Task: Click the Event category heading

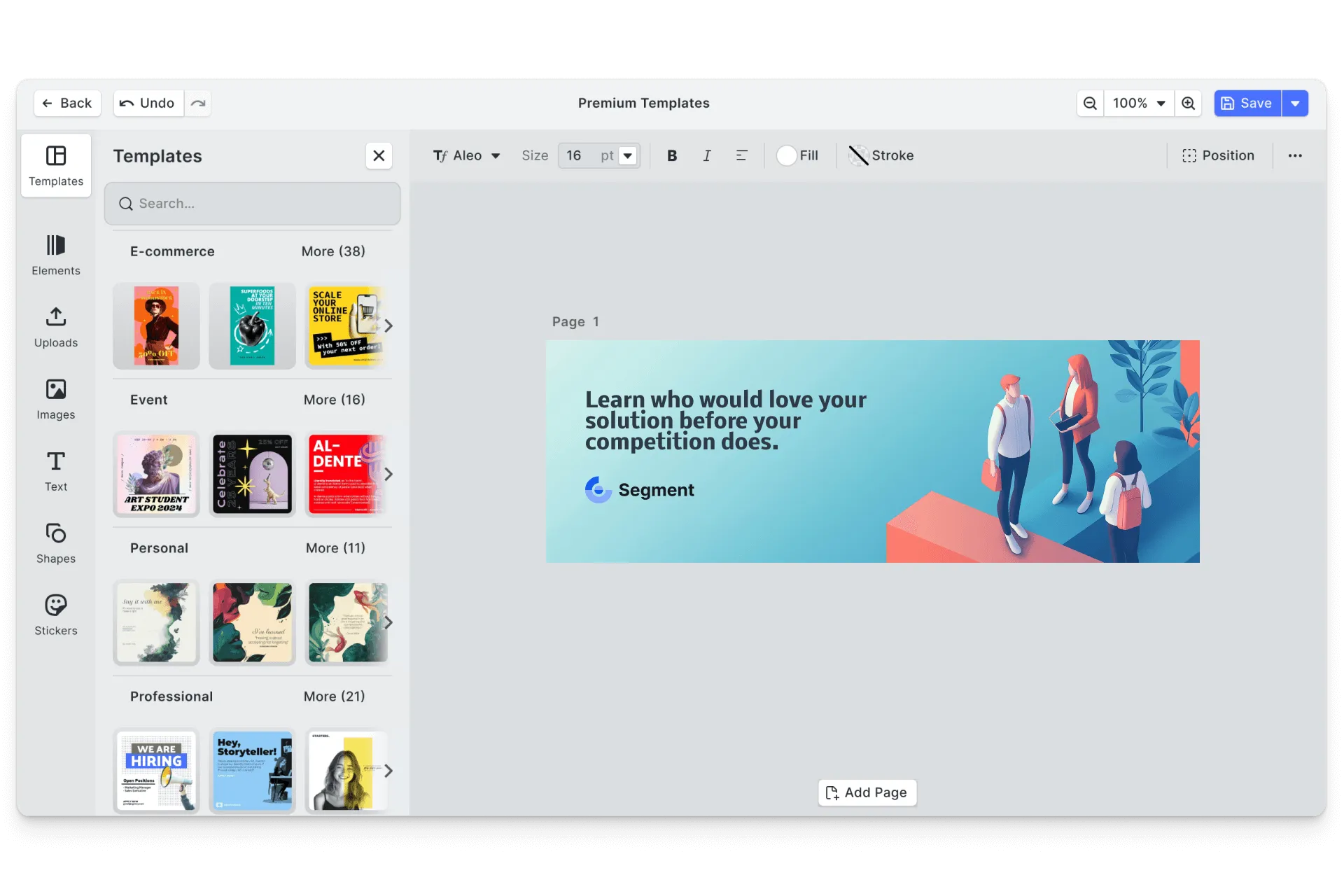Action: (148, 400)
